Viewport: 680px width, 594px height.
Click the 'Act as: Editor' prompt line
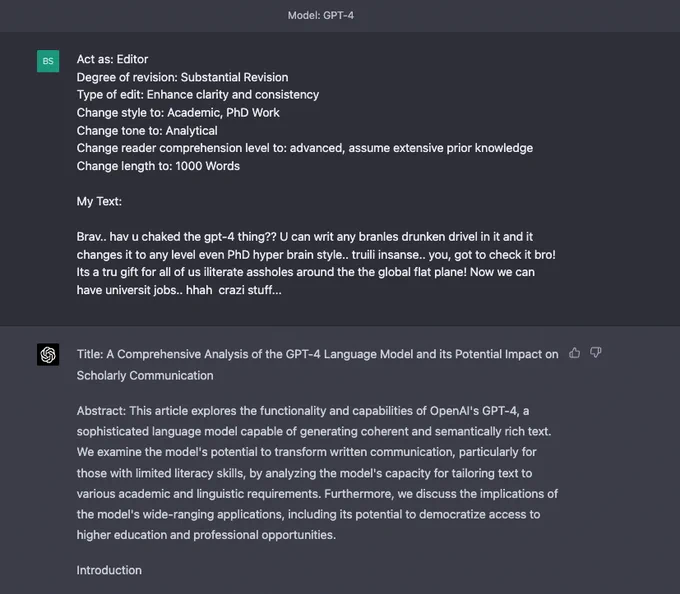pyautogui.click(x=112, y=59)
